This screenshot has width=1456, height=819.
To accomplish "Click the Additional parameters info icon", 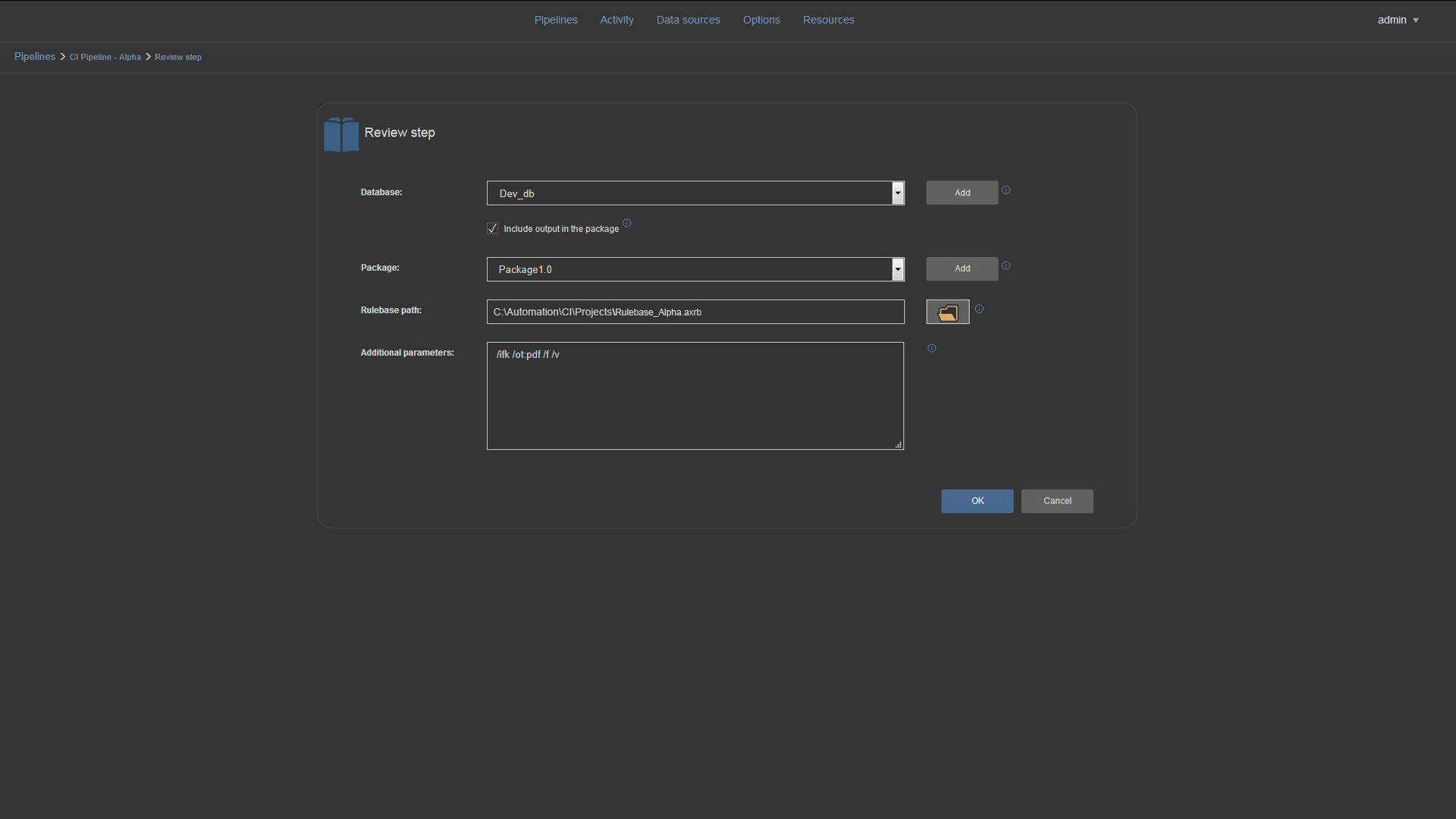I will (931, 348).
